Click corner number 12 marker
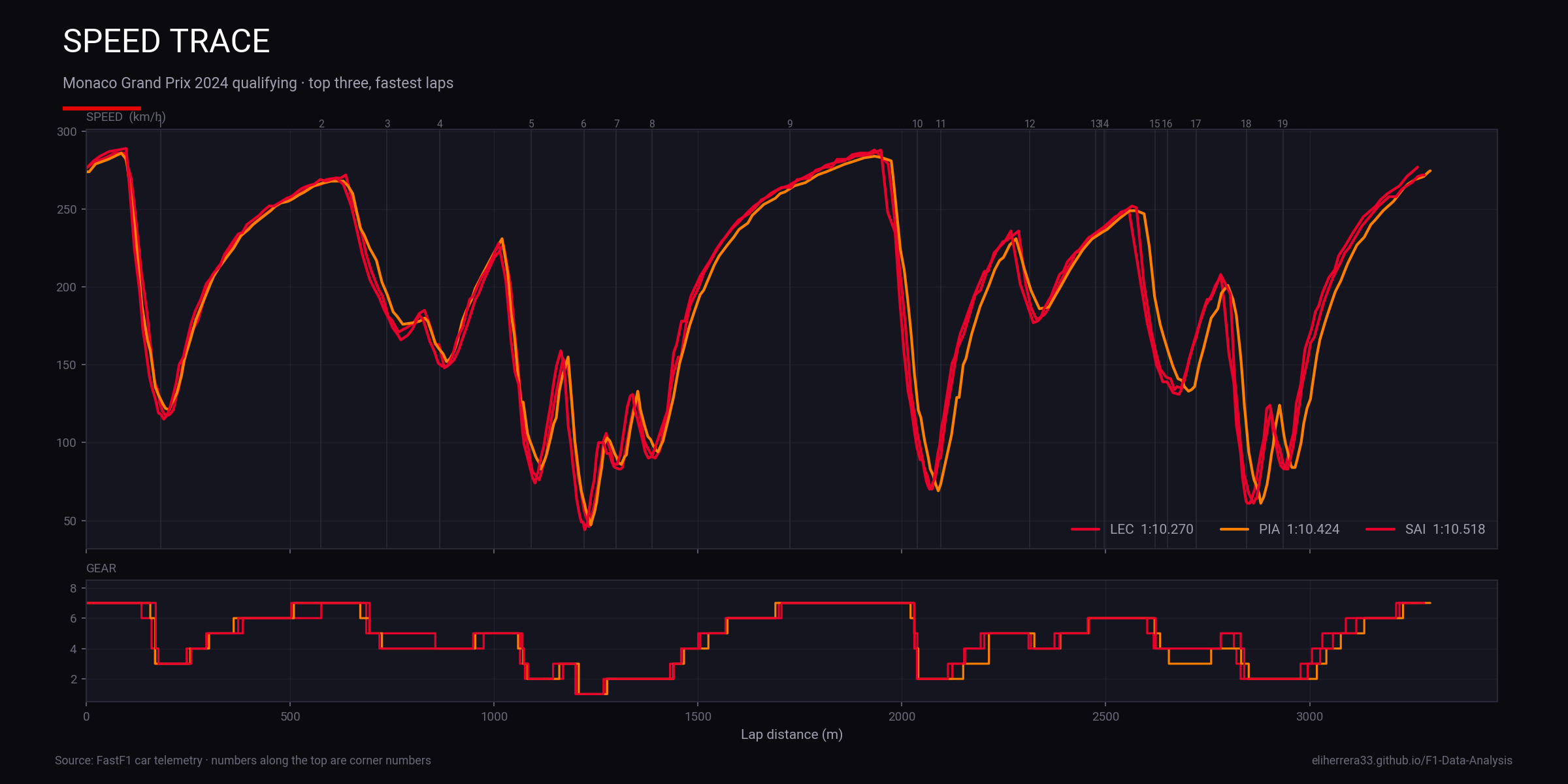The width and height of the screenshot is (1568, 784). pyautogui.click(x=1030, y=123)
